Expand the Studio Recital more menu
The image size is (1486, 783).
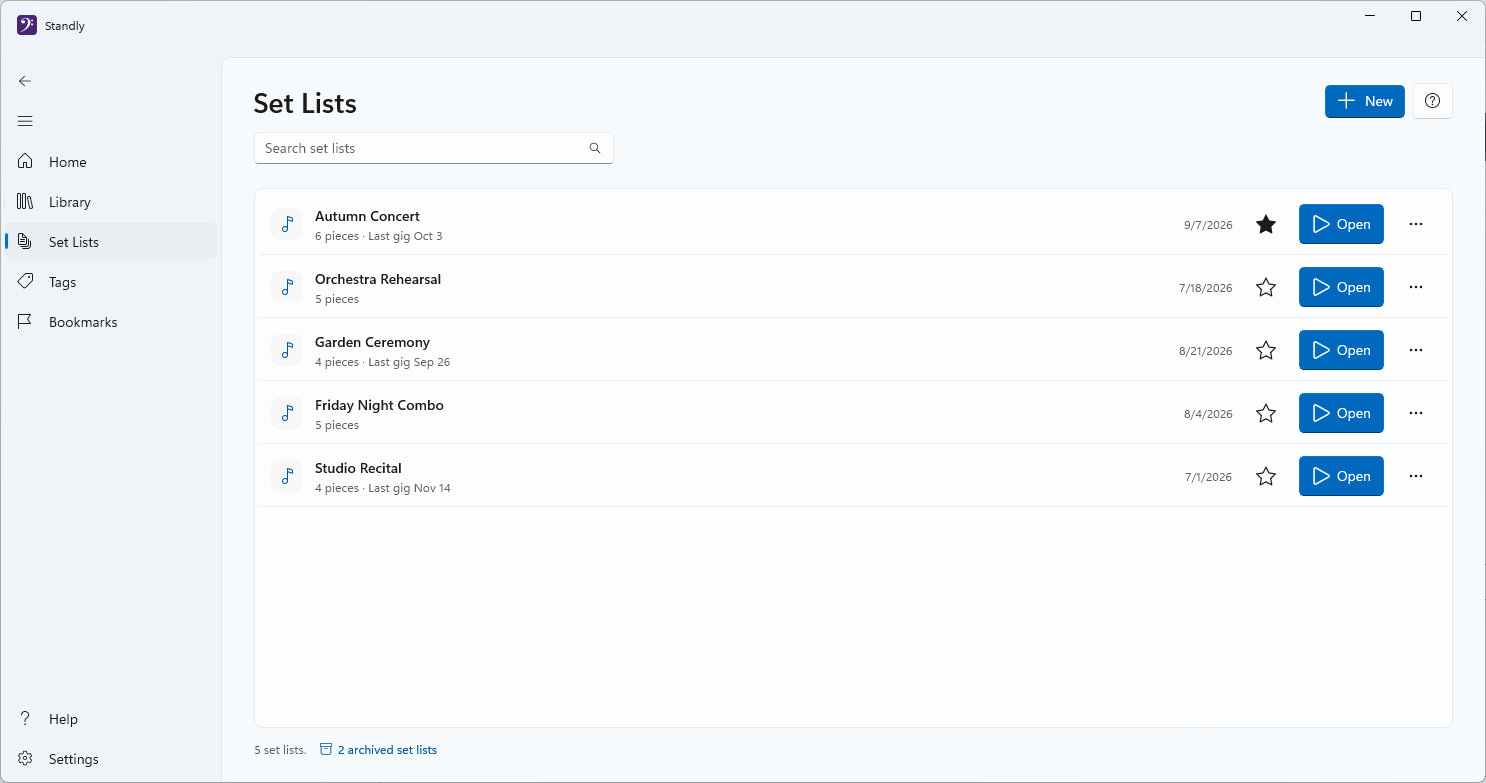click(1416, 476)
